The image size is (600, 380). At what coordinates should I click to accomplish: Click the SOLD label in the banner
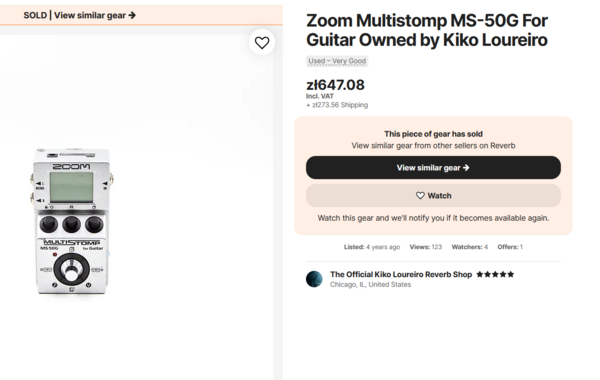35,15
